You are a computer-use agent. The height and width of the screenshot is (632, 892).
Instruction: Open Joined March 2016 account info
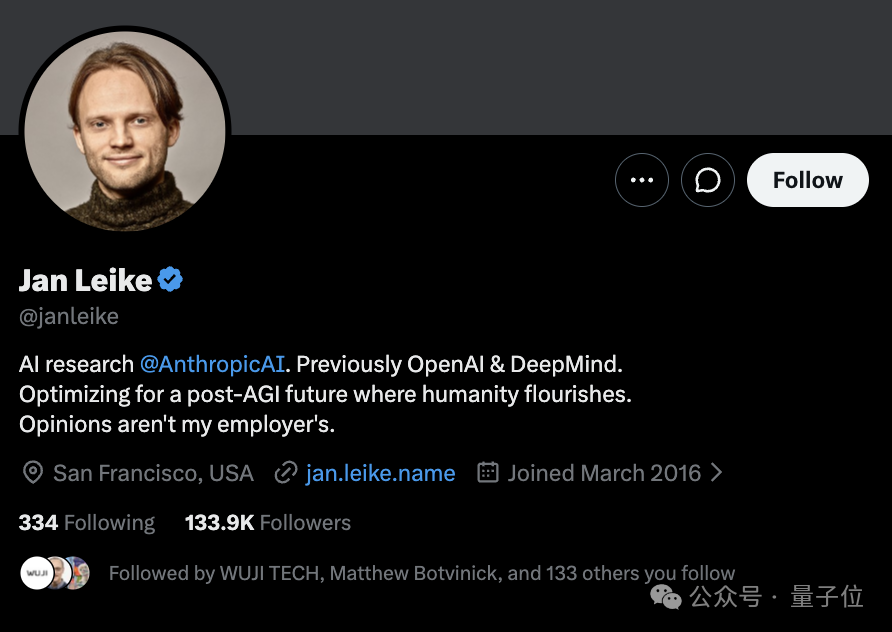(x=604, y=473)
